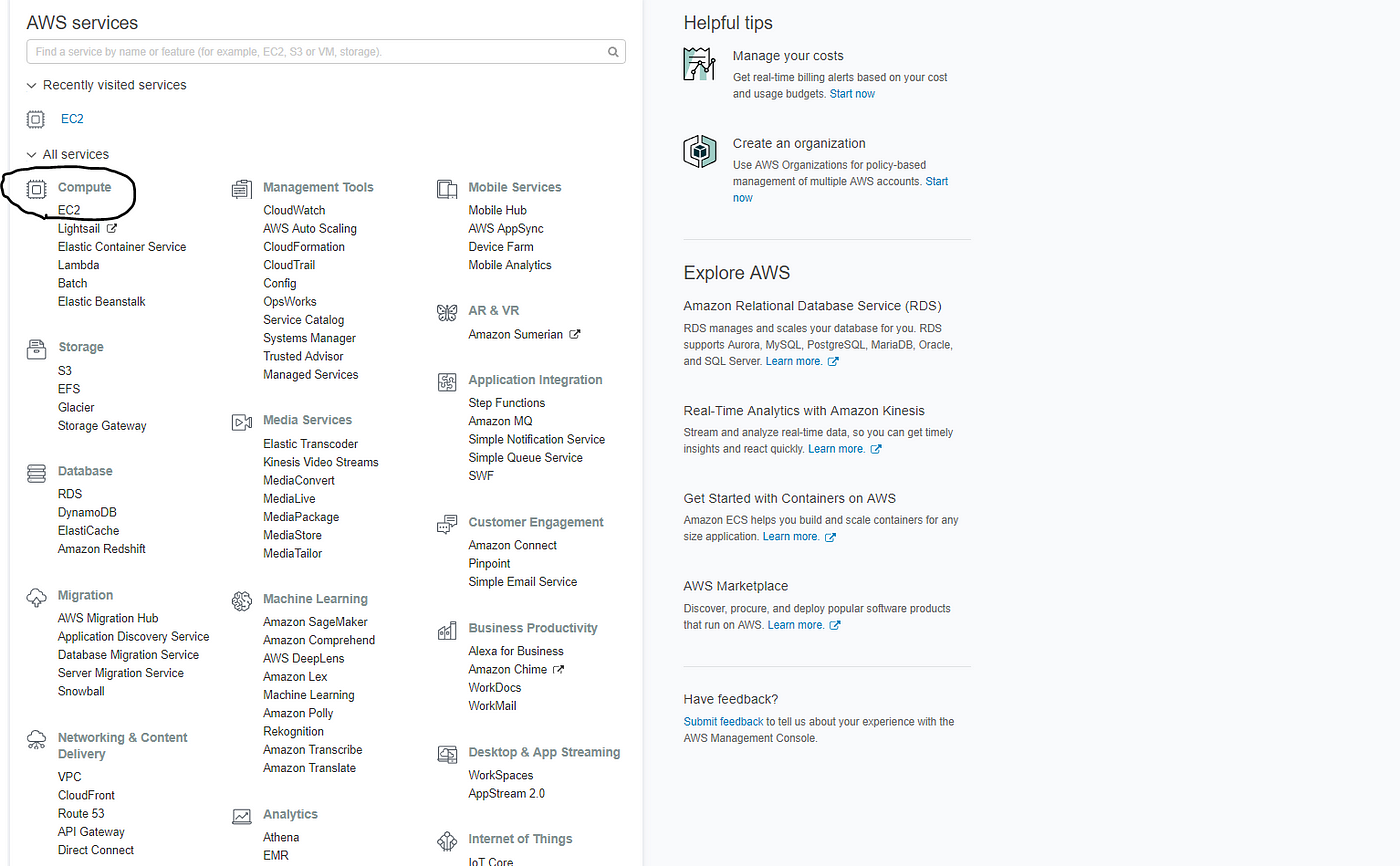
Task: Open Elastic Beanstalk
Action: [x=102, y=301]
